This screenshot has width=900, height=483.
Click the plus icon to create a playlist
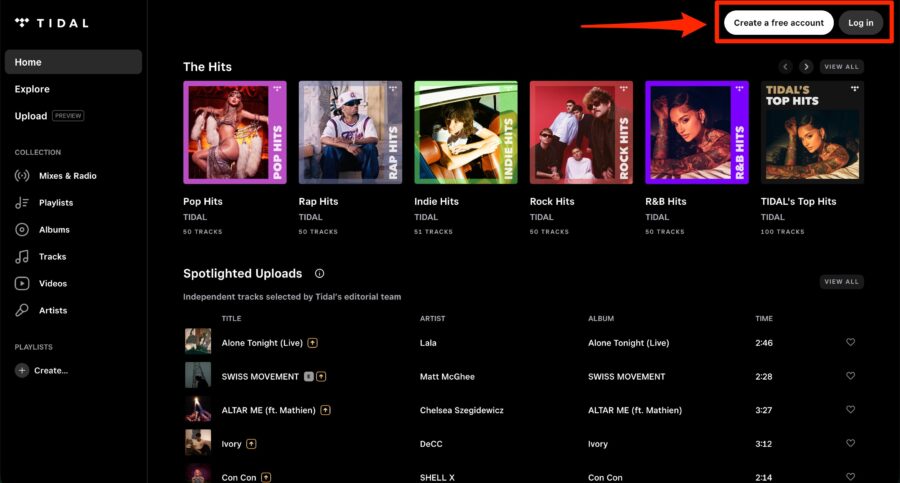tap(22, 371)
